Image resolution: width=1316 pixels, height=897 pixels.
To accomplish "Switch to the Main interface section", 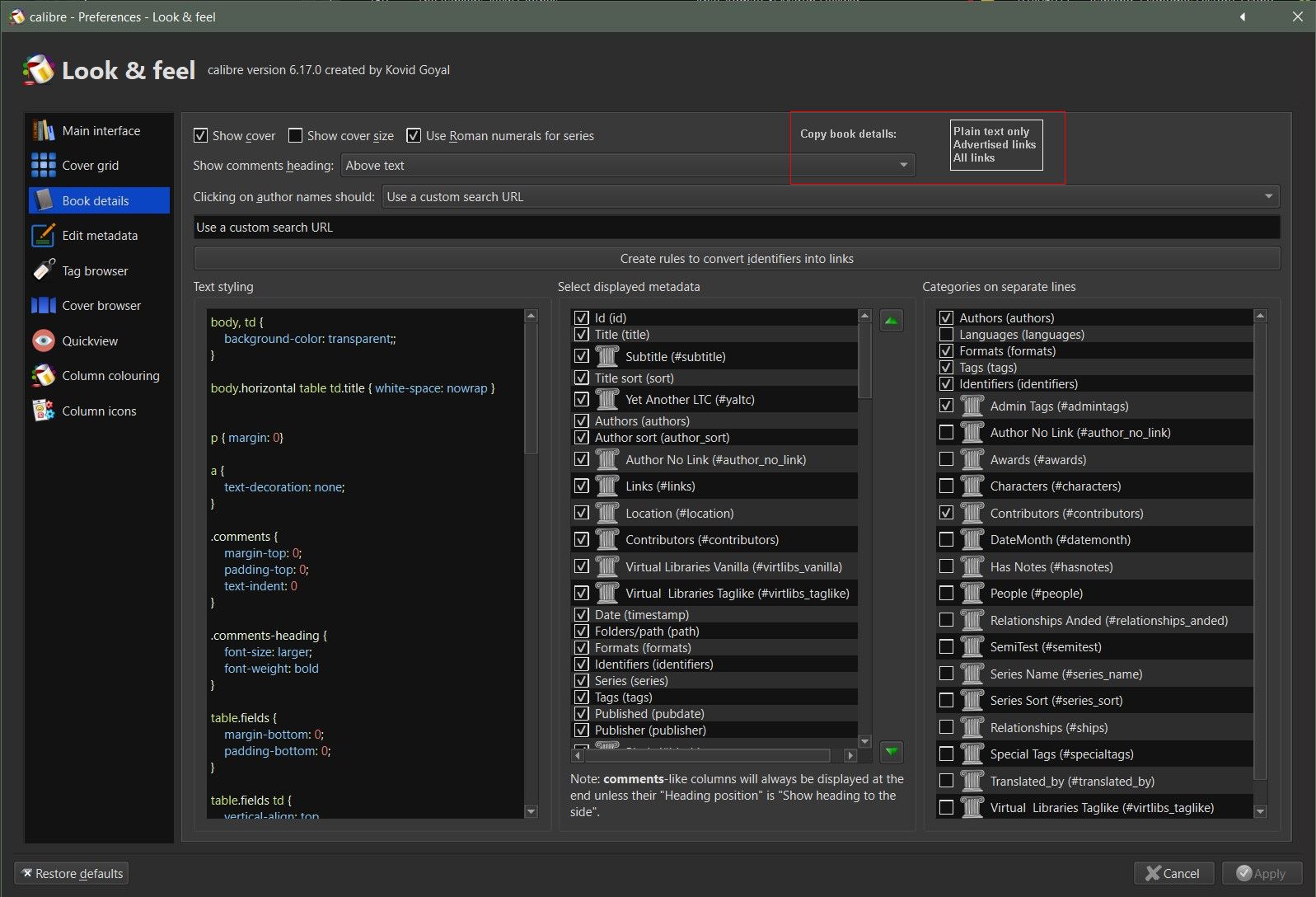I will 100,131.
